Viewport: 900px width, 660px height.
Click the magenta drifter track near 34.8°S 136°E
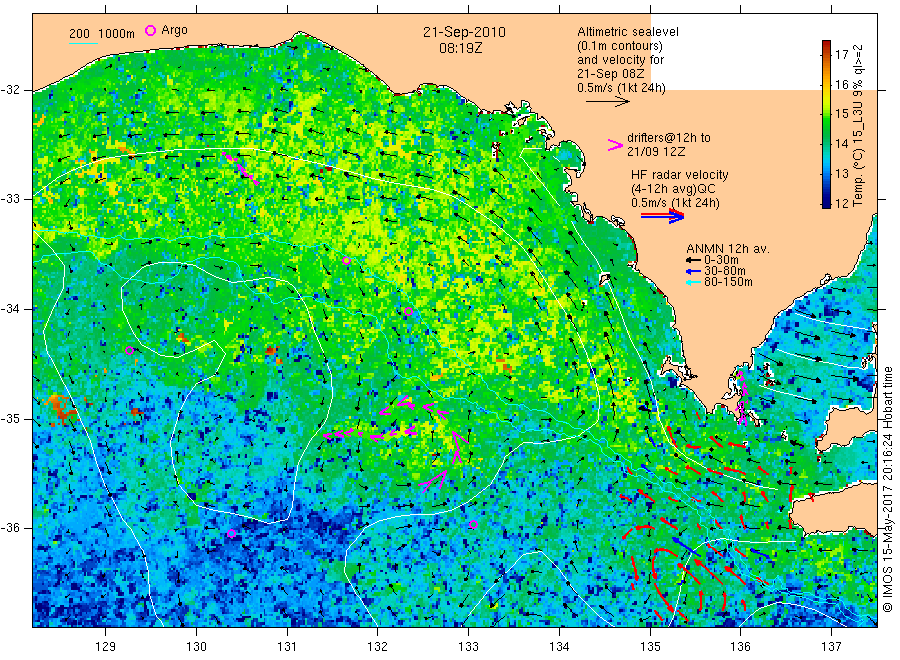click(742, 397)
